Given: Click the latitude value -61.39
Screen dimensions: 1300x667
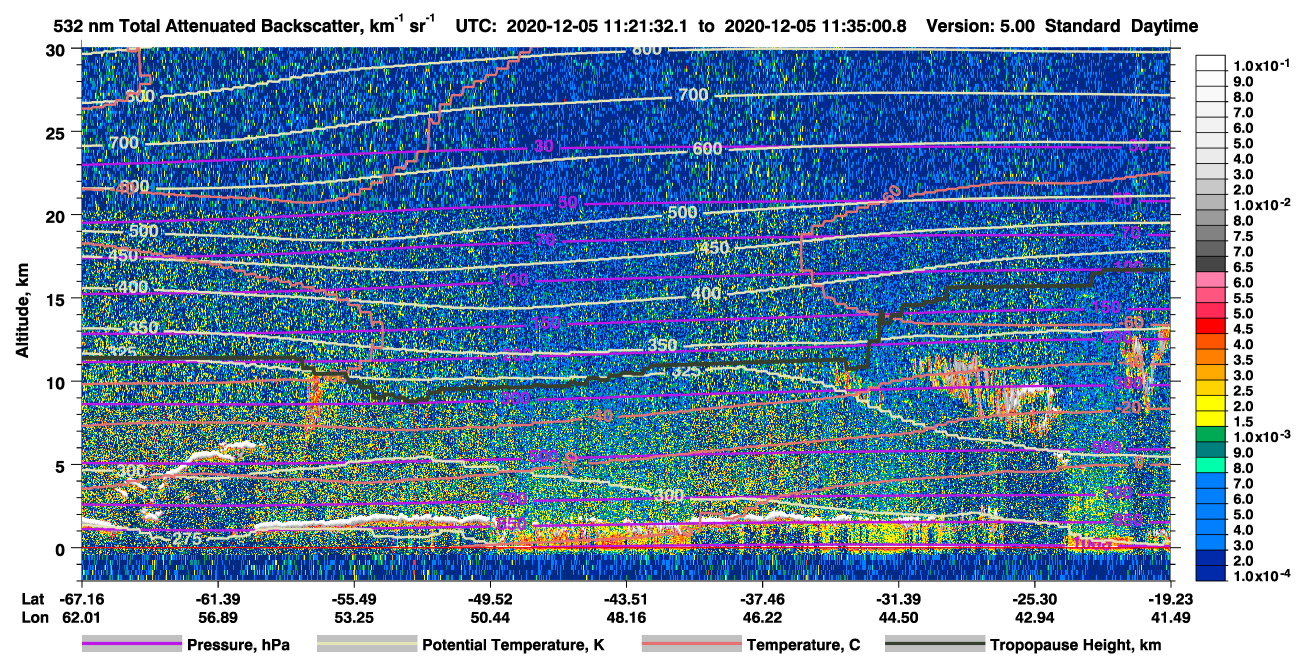Looking at the screenshot, I should (218, 599).
